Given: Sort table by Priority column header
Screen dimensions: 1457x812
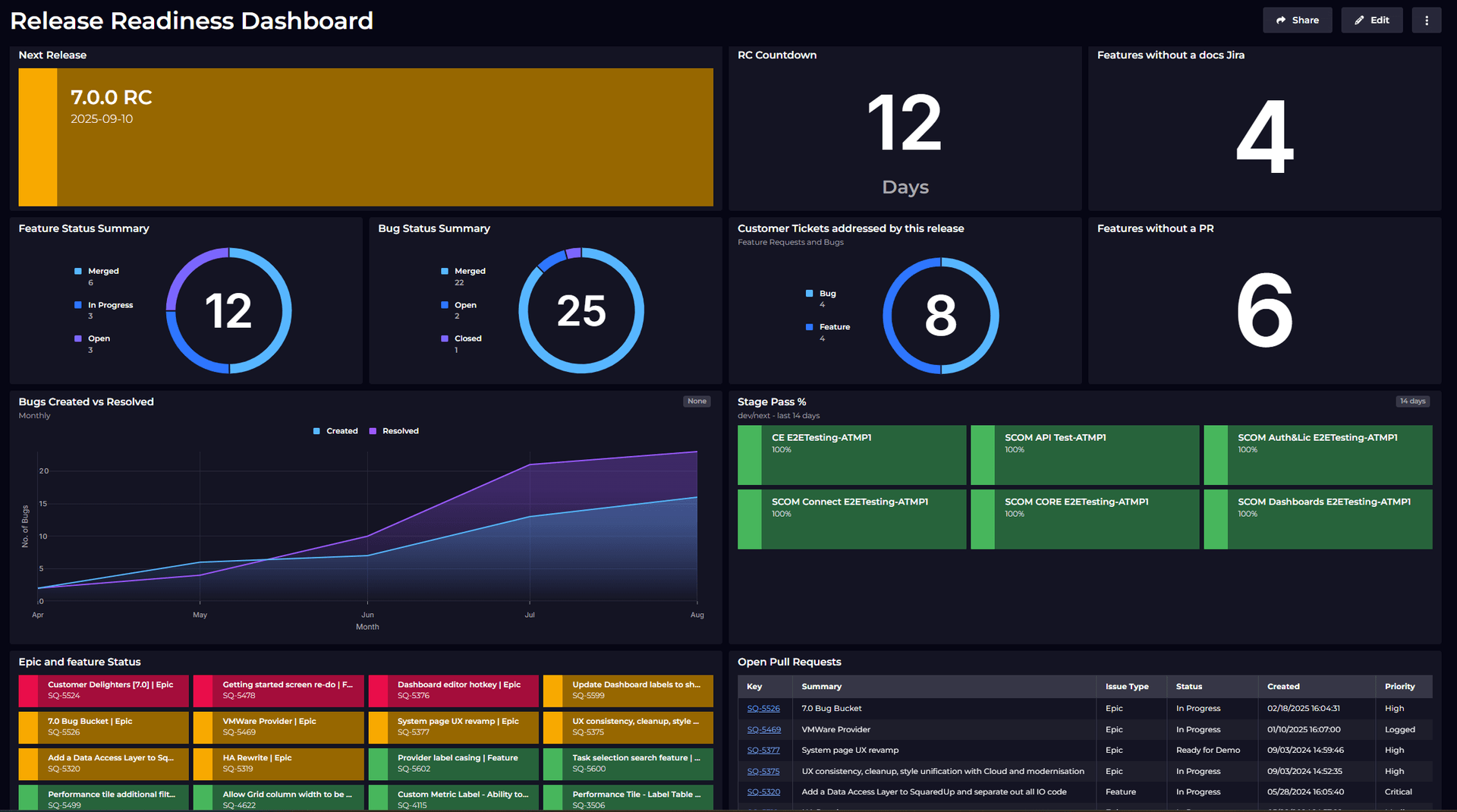Looking at the screenshot, I should click(x=1399, y=686).
